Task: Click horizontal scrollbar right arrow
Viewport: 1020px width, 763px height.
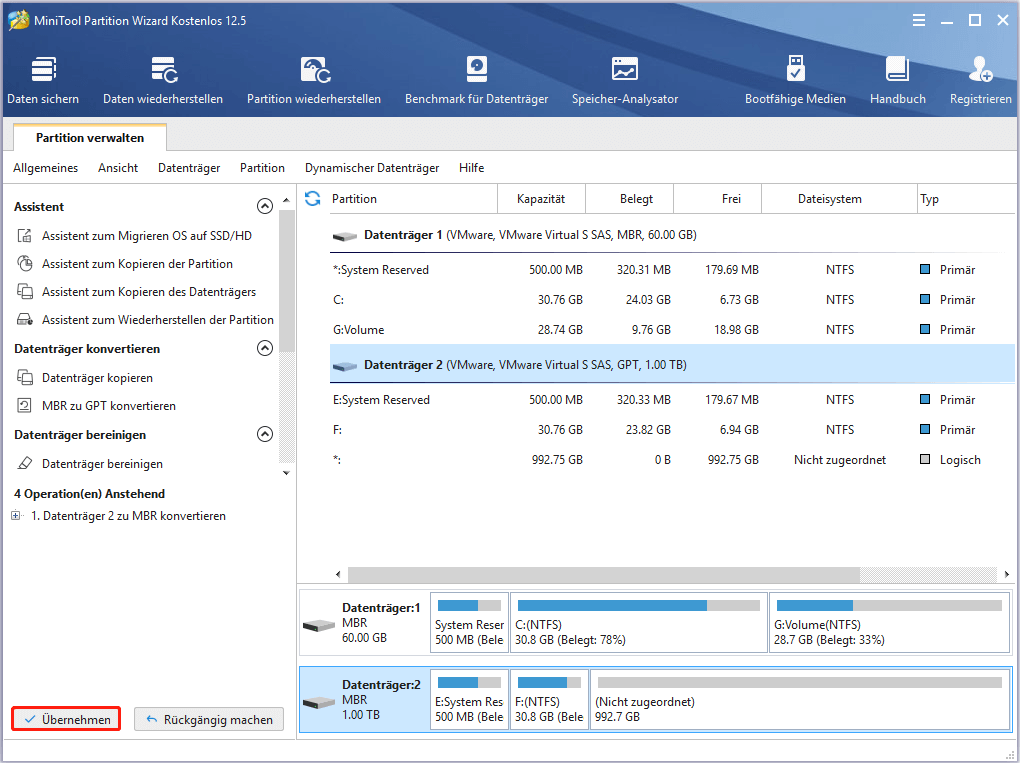Action: coord(1006,574)
